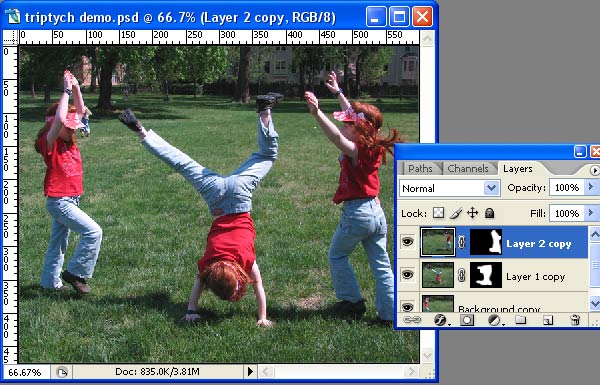Click the ruler origin corner box
This screenshot has height=385, width=600.
coord(10,38)
